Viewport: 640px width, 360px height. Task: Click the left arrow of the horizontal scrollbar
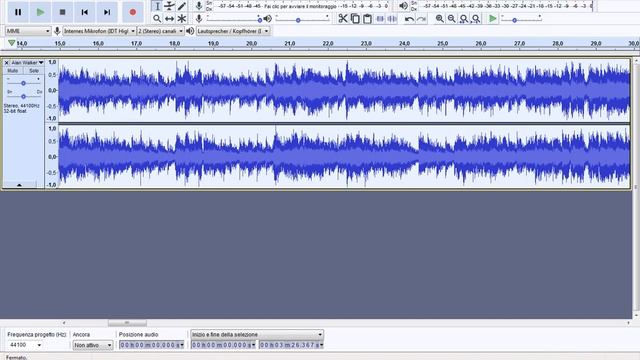[x=64, y=323]
